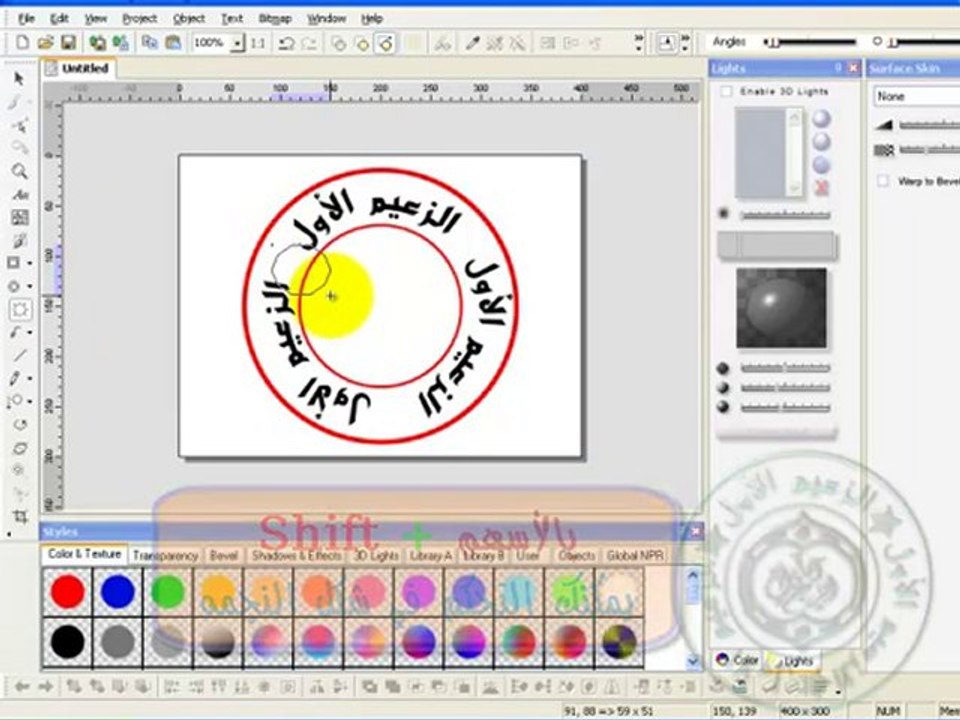Select the rectangle shape tool
Viewport: 960px width, 720px height.
14,263
